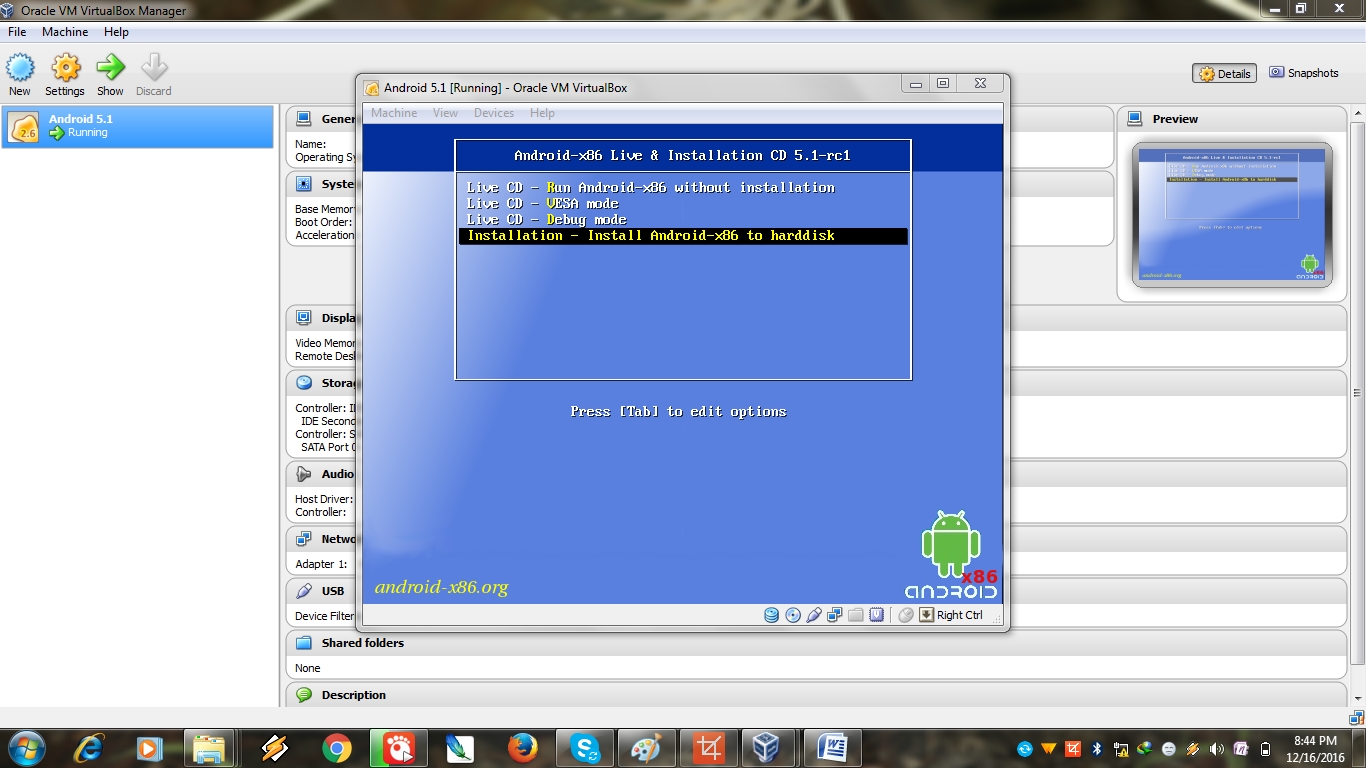Click the Show green arrow toolbar icon
Image resolution: width=1366 pixels, height=768 pixels.
coord(110,75)
